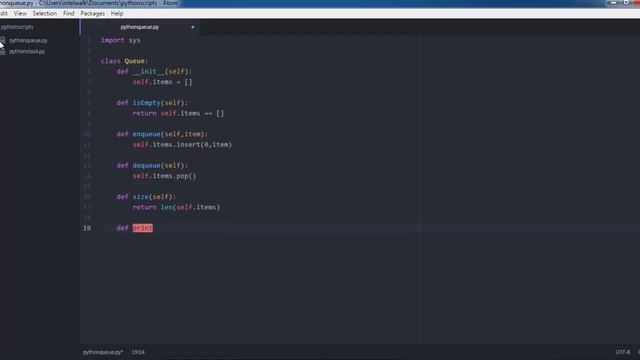This screenshot has width=640, height=360.
Task: Click the modified dot on pythonqueue.py tab
Action: (193, 27)
